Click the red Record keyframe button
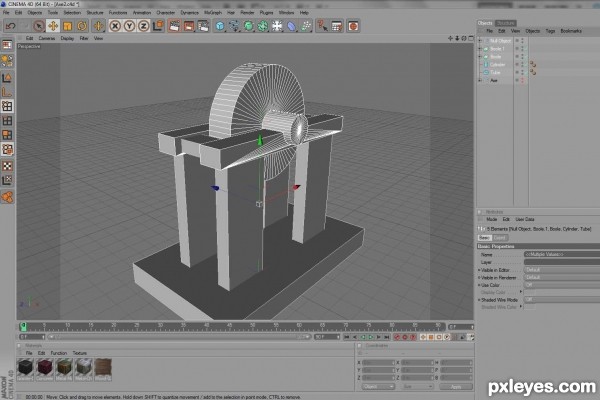Image resolution: width=600 pixels, height=400 pixels. pyautogui.click(x=397, y=337)
